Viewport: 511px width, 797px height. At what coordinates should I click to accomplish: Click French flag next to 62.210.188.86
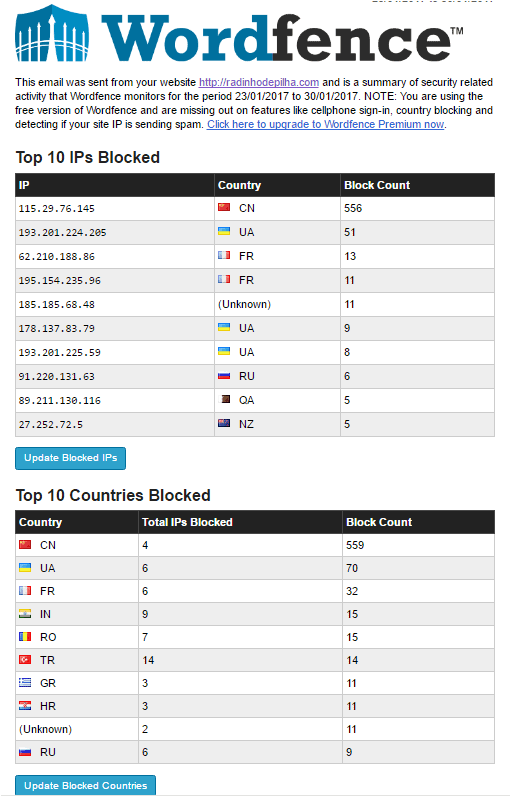coord(224,255)
